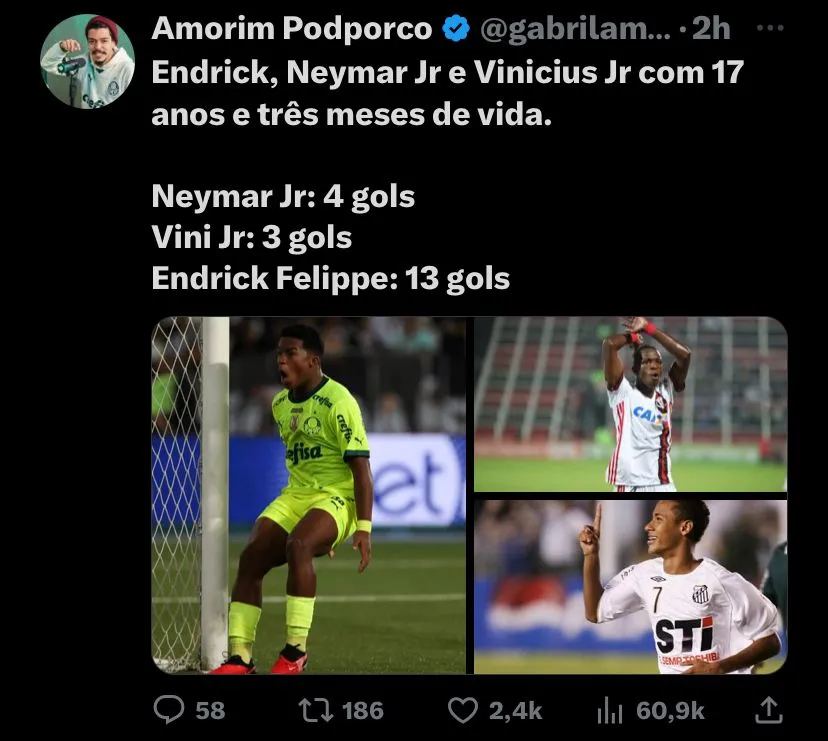Image resolution: width=828 pixels, height=741 pixels.
Task: Share the tweet with the upload icon
Action: [x=768, y=709]
